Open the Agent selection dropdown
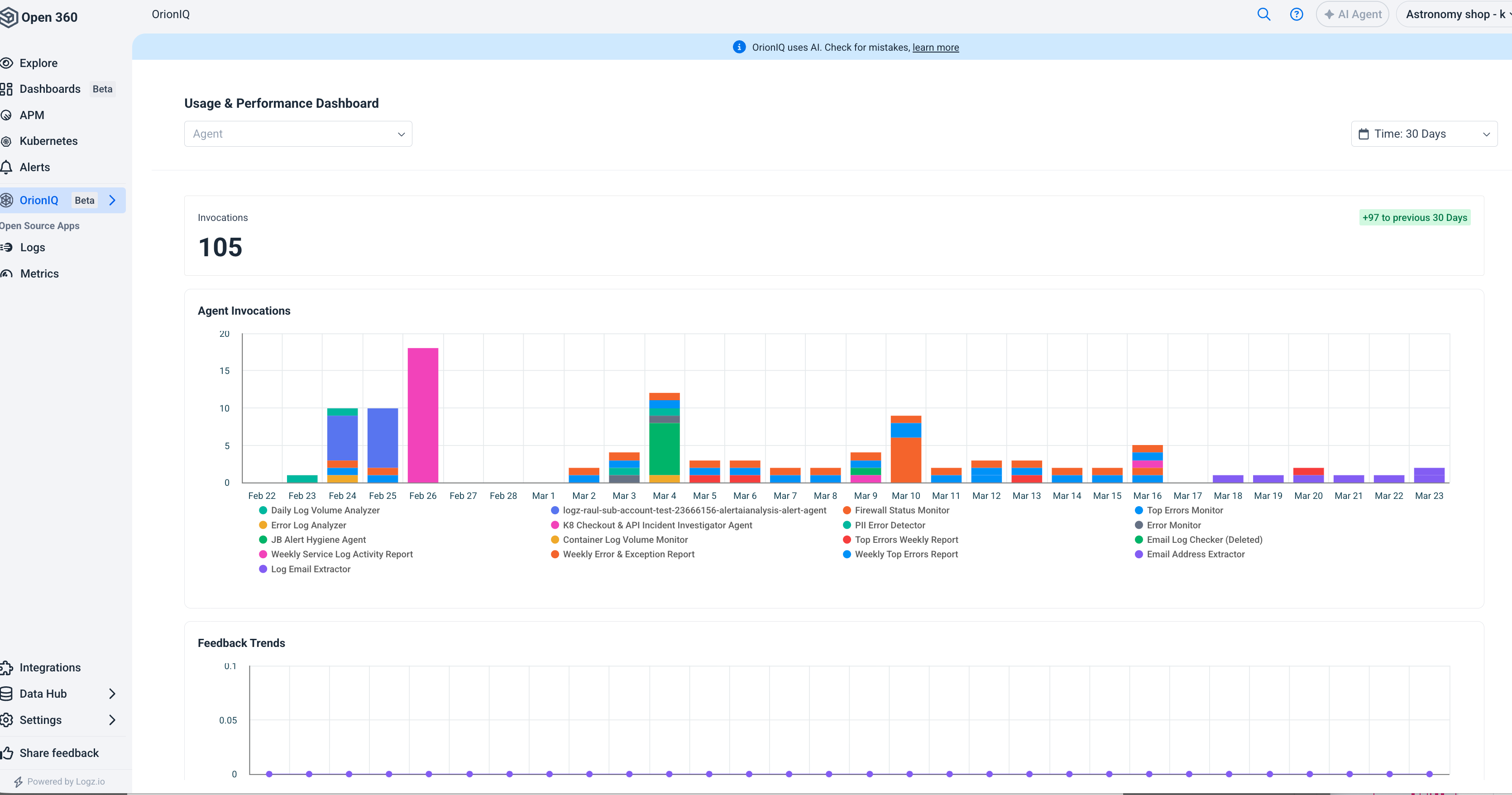Viewport: 1512px width, 795px height. tap(297, 133)
